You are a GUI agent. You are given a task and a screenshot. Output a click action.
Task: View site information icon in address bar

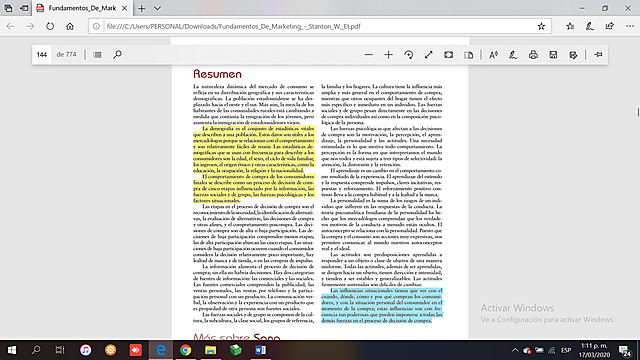tap(96, 27)
